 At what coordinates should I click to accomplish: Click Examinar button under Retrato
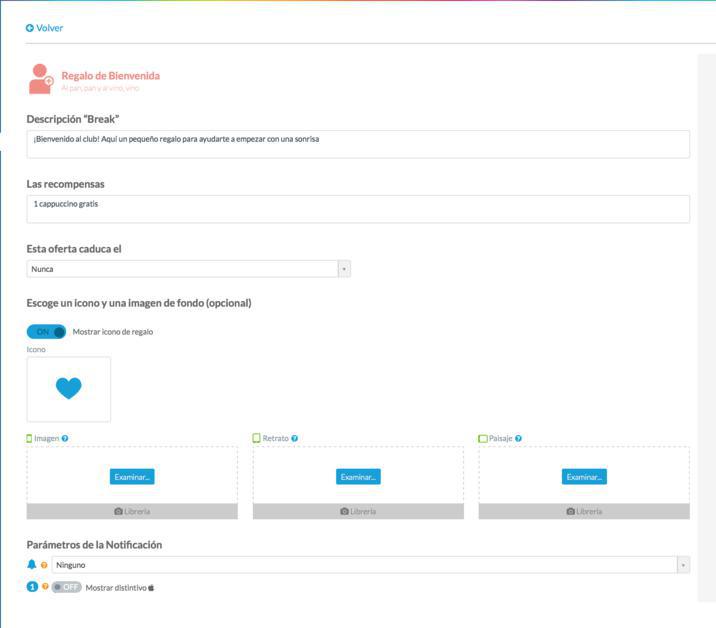tap(358, 477)
